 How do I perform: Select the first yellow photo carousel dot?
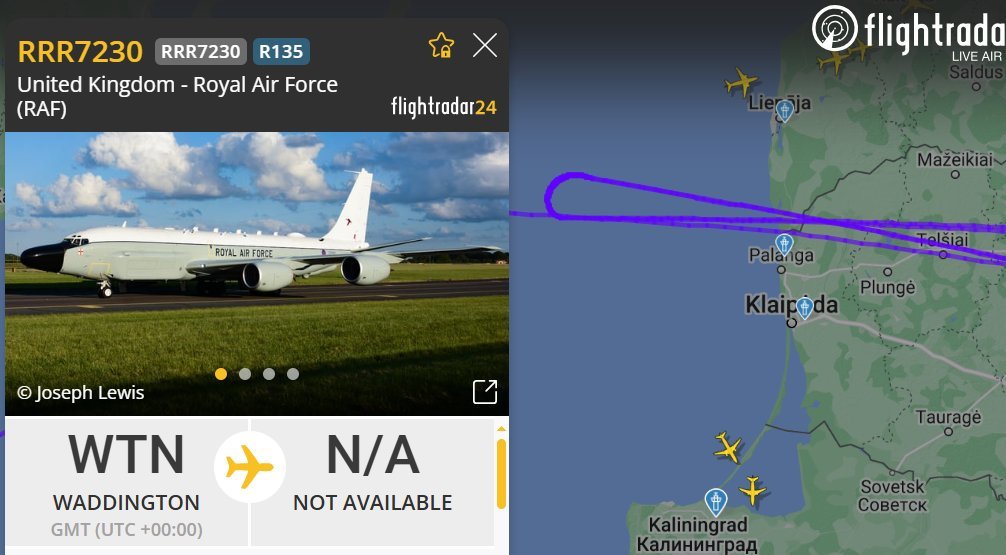click(x=221, y=374)
